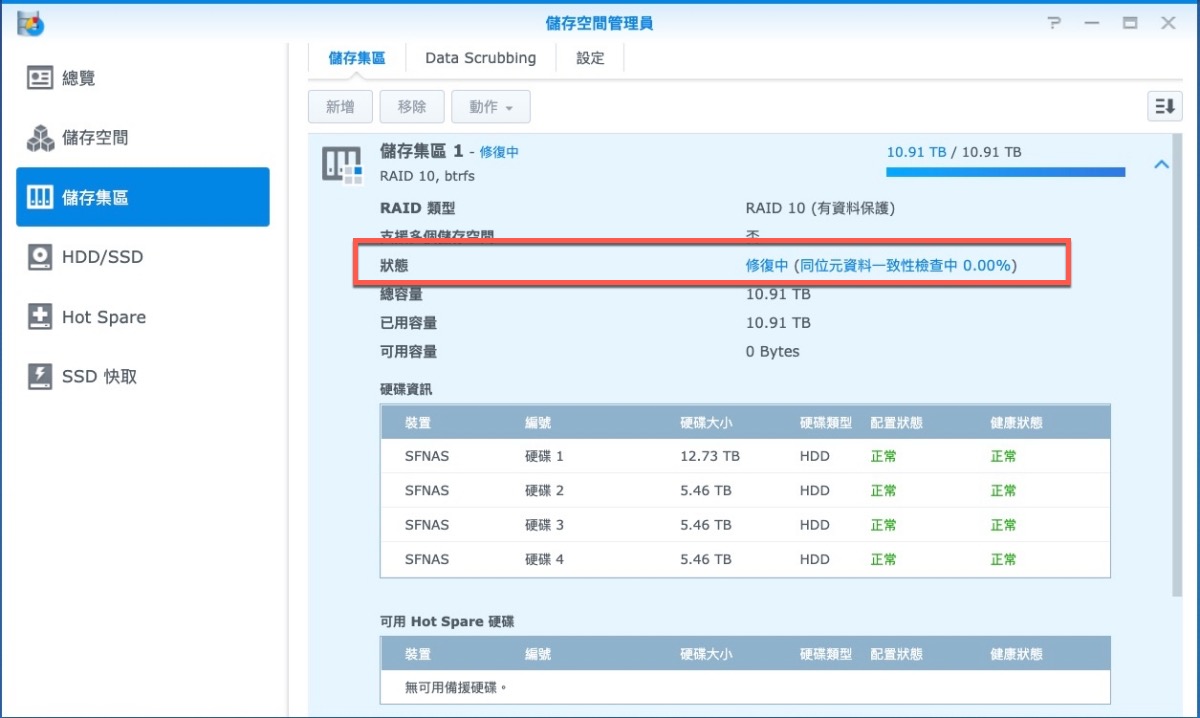
Task: Open the 動作 action dropdown
Action: tap(490, 107)
